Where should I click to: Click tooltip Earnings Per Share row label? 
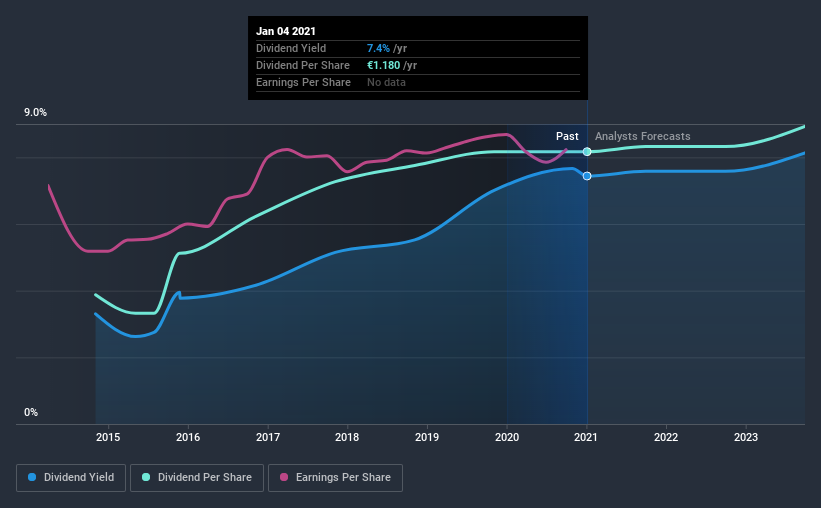pyautogui.click(x=303, y=82)
